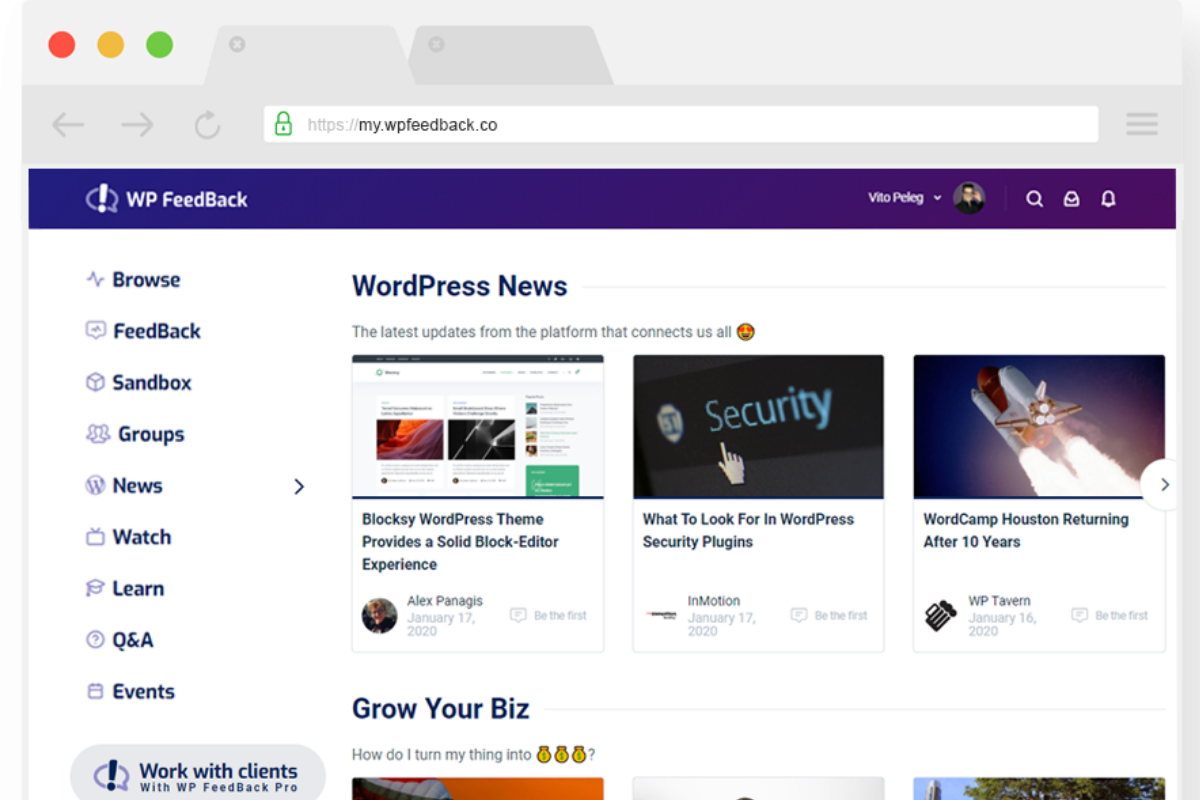This screenshot has width=1200, height=800.
Task: Go to Q&A in the sidebar
Action: [x=133, y=640]
